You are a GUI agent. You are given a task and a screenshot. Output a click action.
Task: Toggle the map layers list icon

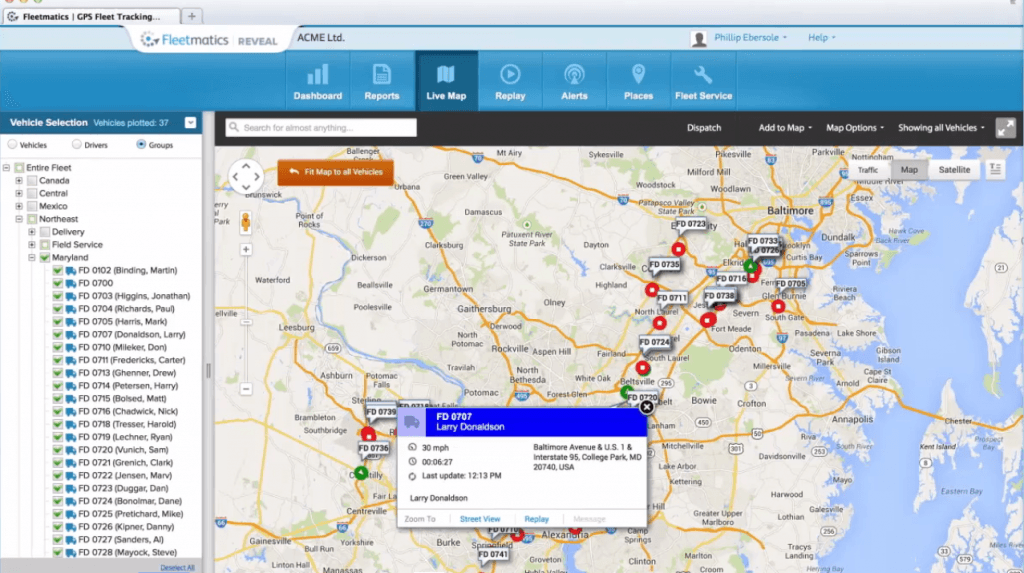995,169
